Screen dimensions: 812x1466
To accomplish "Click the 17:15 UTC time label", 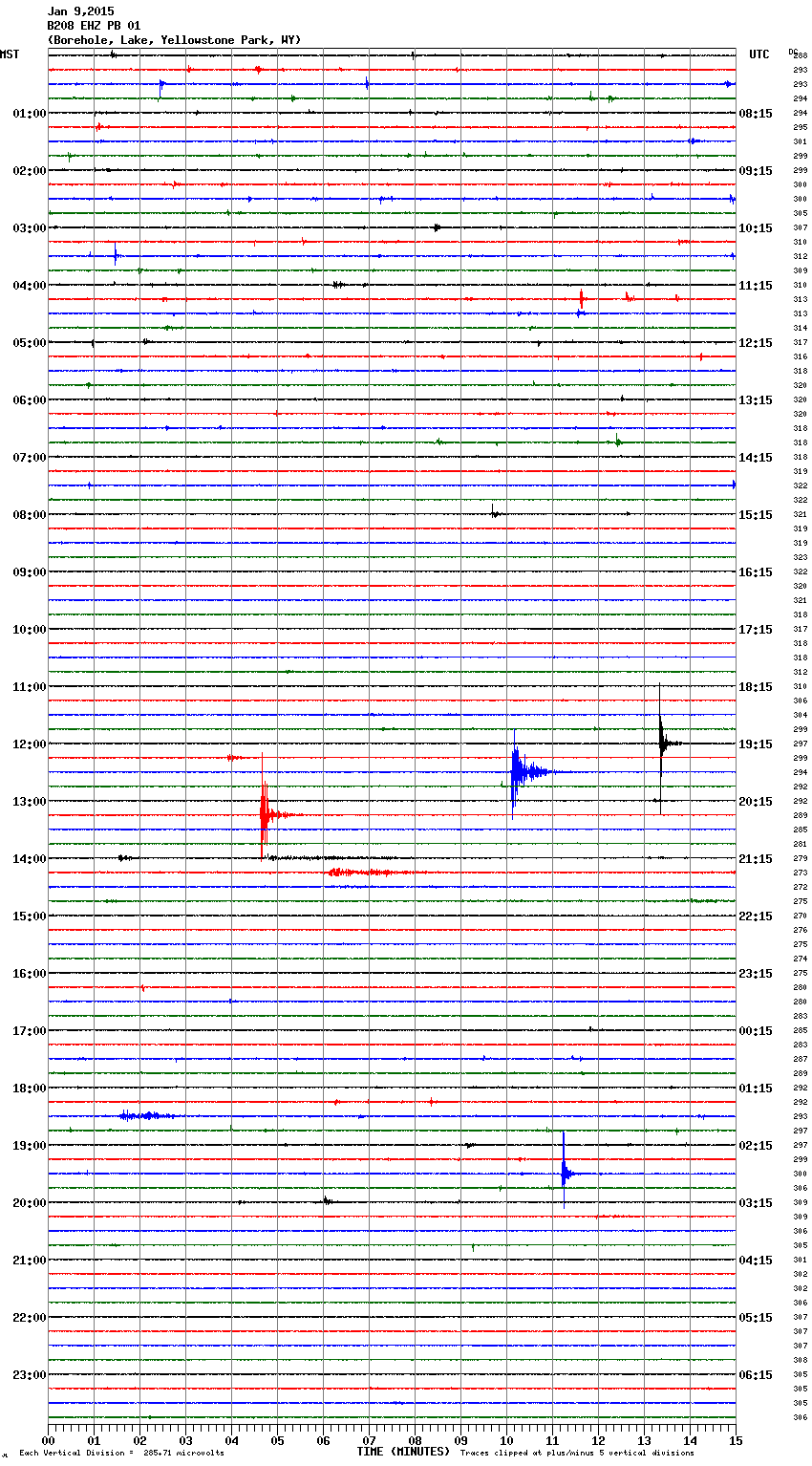I will 756,630.
